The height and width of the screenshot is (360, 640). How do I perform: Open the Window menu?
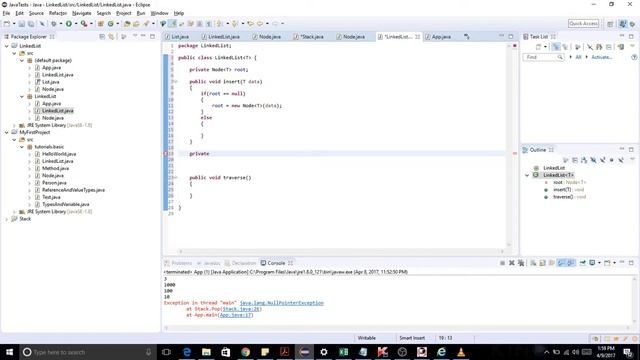pyautogui.click(x=159, y=13)
